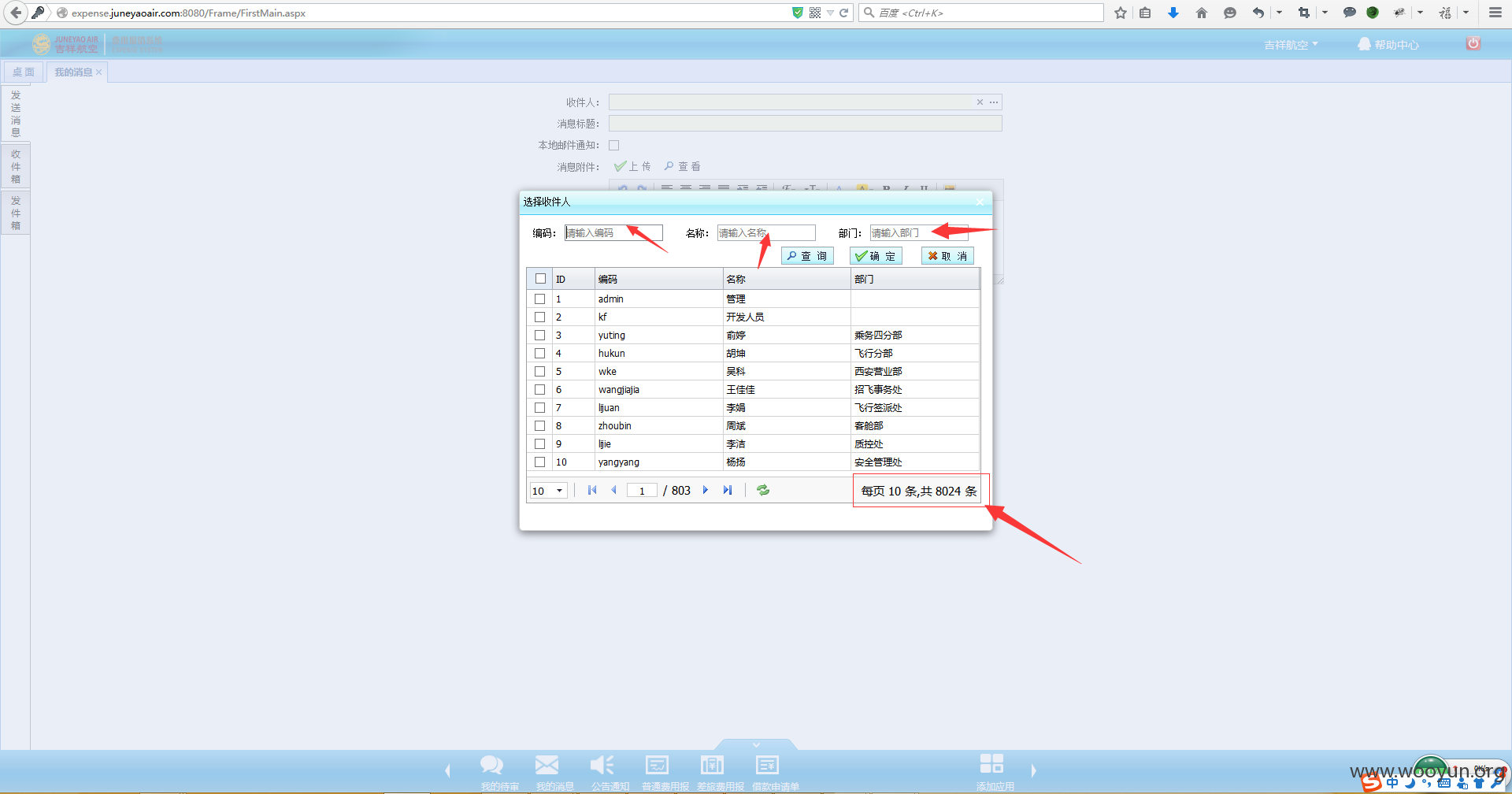Click the crop screenshot browser icon
Screen dimensions: 1512x794
(1304, 13)
